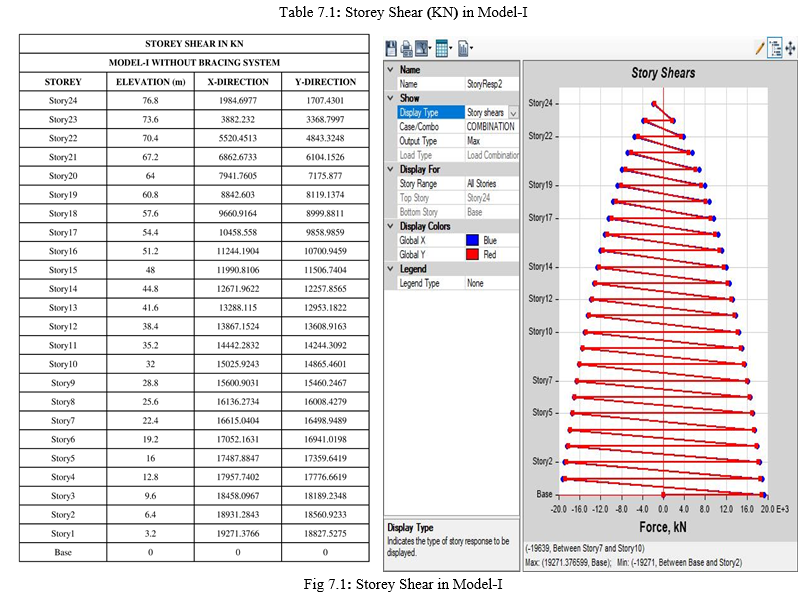This screenshot has height=597, width=809.
Task: Click the 18827.5275 table cell
Action: (325, 534)
